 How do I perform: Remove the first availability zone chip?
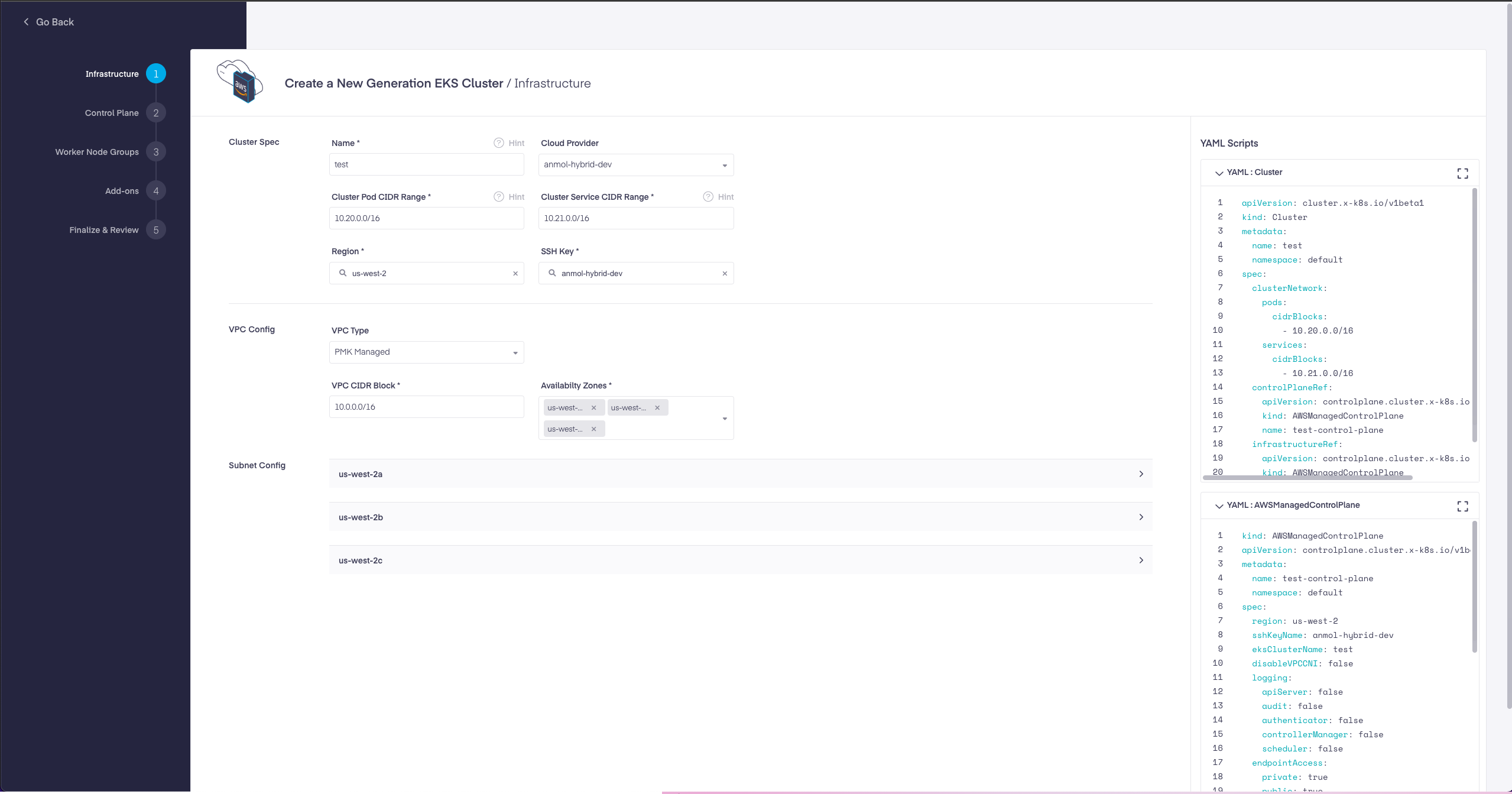(x=593, y=408)
